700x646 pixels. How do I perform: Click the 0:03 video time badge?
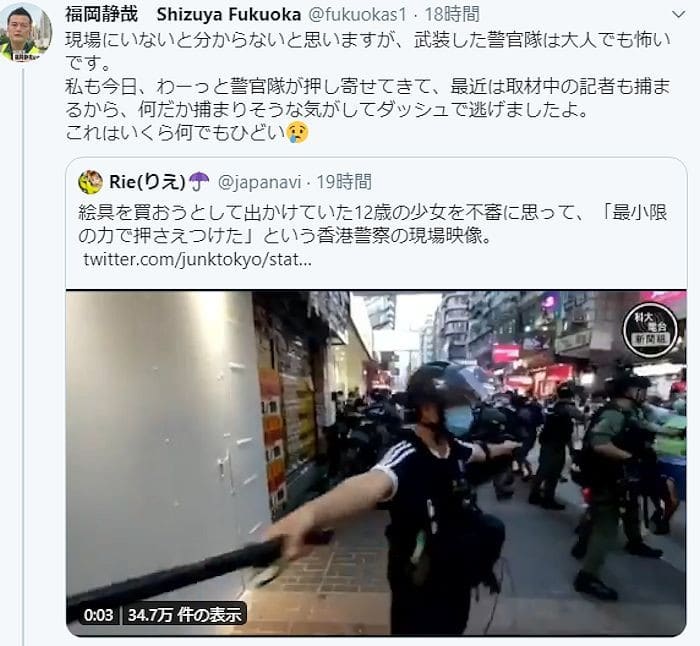coord(99,615)
